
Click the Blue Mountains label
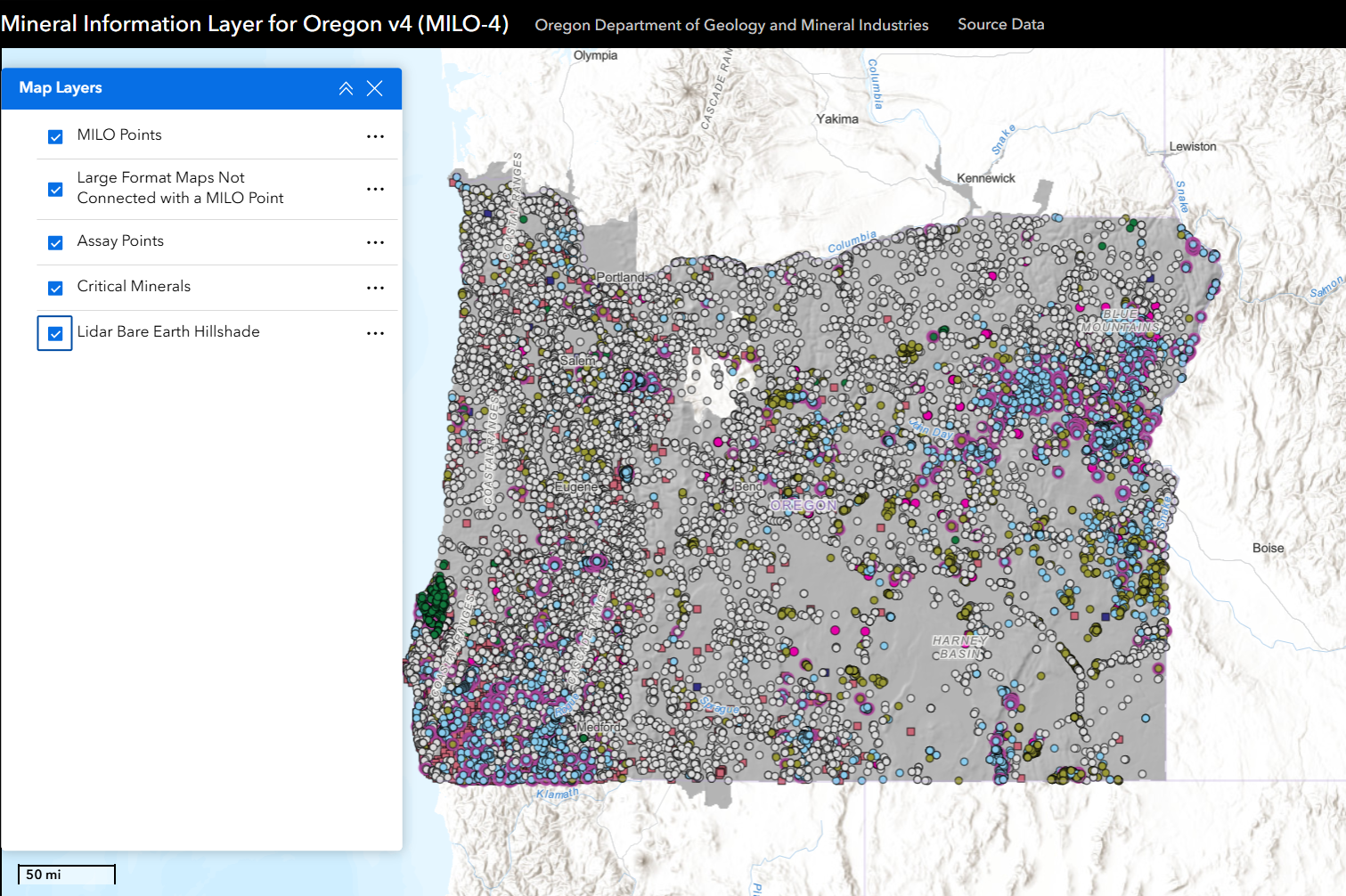(1121, 321)
